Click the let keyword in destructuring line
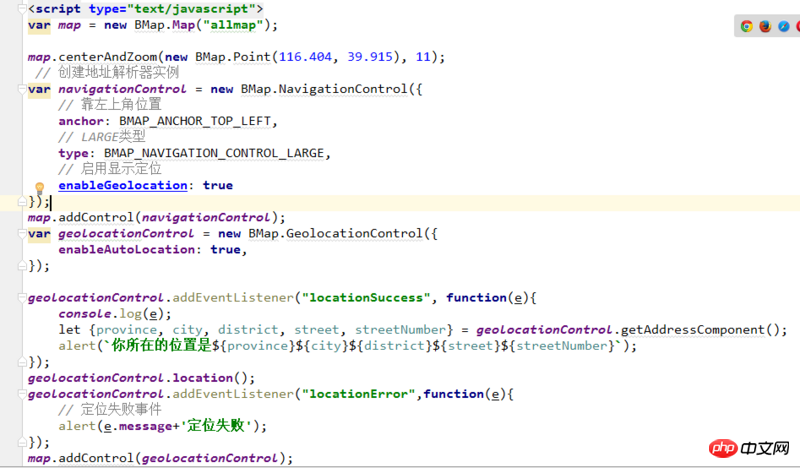 coord(69,330)
